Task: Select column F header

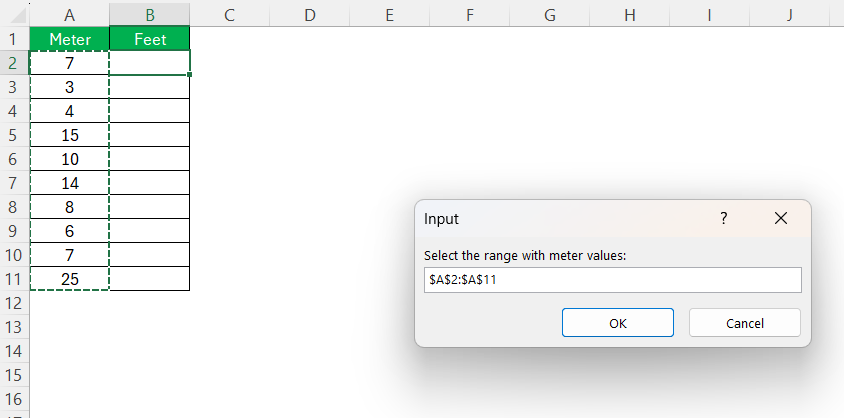Action: (469, 15)
